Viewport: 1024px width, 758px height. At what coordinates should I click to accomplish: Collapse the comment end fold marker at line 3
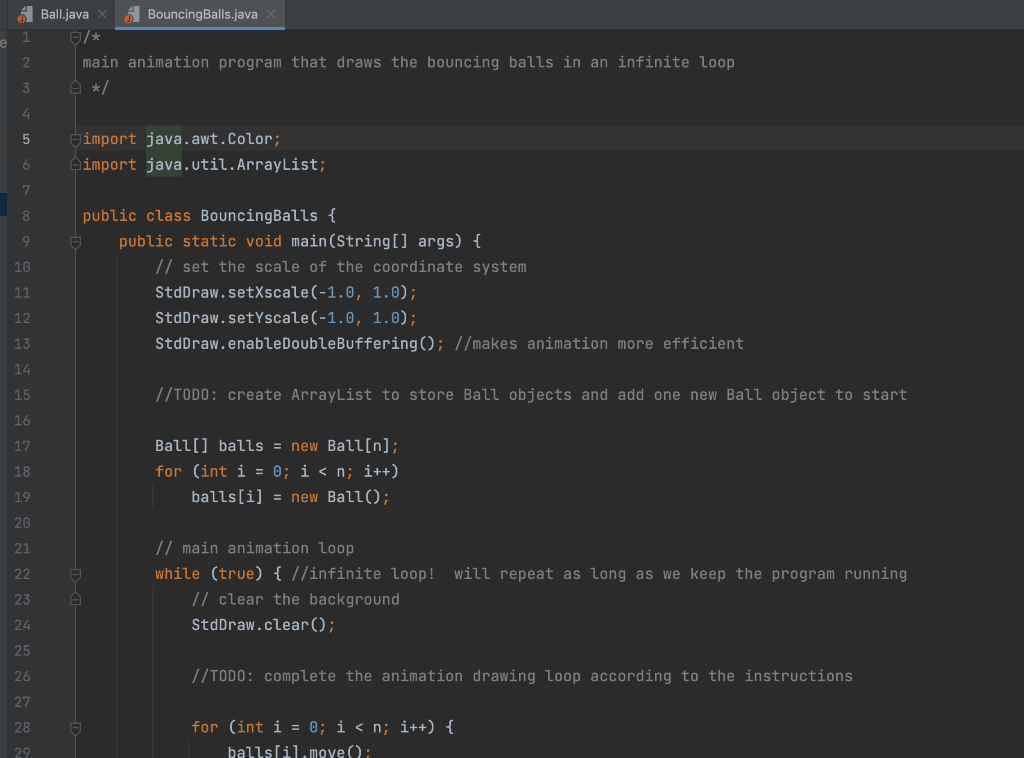pyautogui.click(x=75, y=87)
